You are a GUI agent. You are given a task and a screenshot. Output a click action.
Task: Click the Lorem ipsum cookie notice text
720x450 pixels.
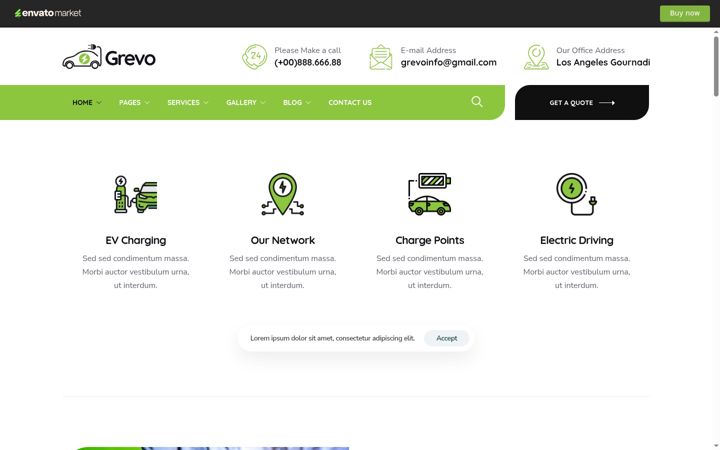pos(332,338)
